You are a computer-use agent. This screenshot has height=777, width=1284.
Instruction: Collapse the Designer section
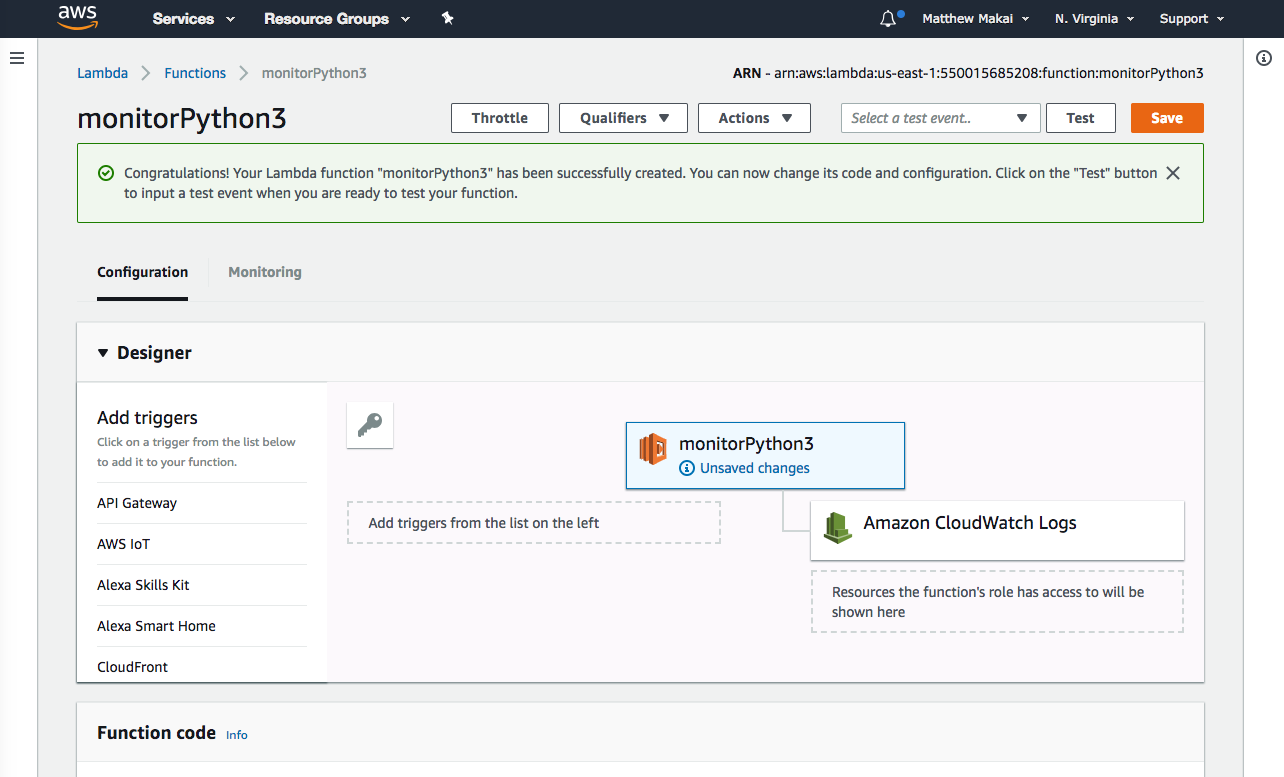coord(102,352)
